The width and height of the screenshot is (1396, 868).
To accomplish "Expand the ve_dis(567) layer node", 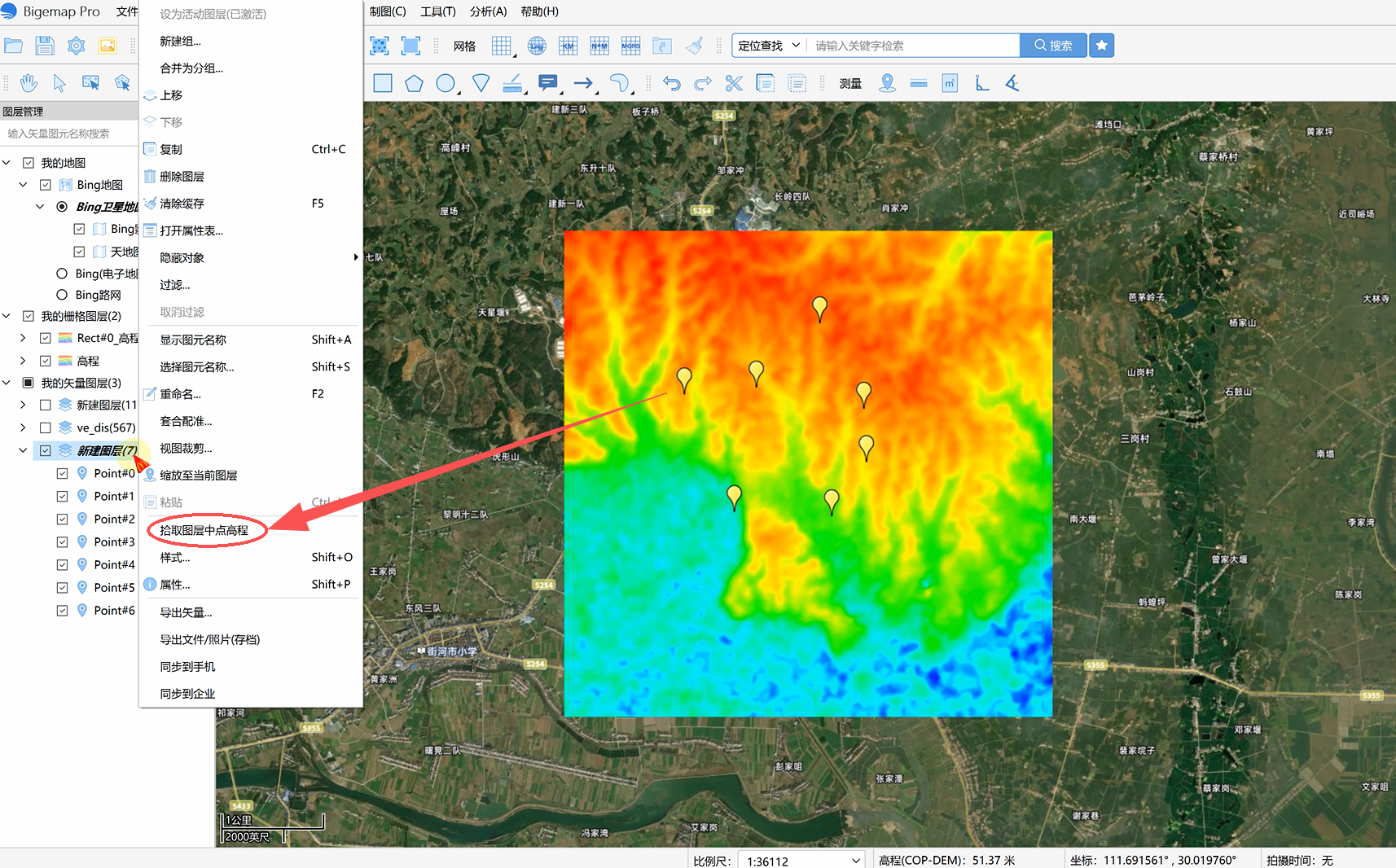I will pos(24,427).
